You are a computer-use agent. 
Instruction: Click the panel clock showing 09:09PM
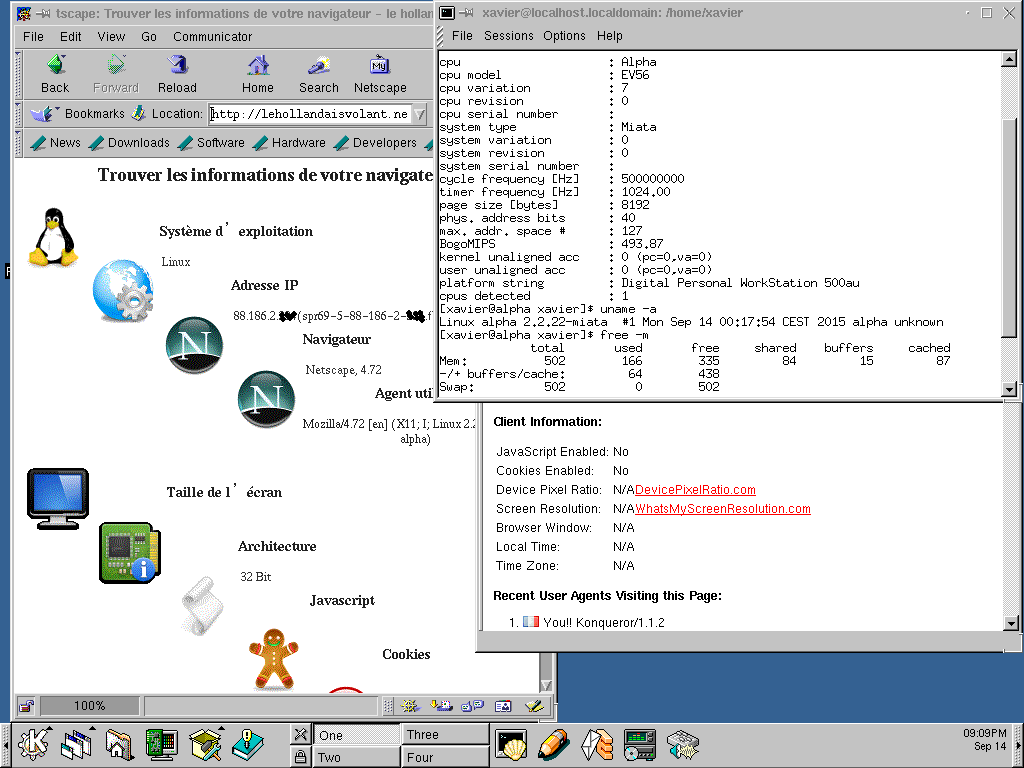[x=984, y=733]
